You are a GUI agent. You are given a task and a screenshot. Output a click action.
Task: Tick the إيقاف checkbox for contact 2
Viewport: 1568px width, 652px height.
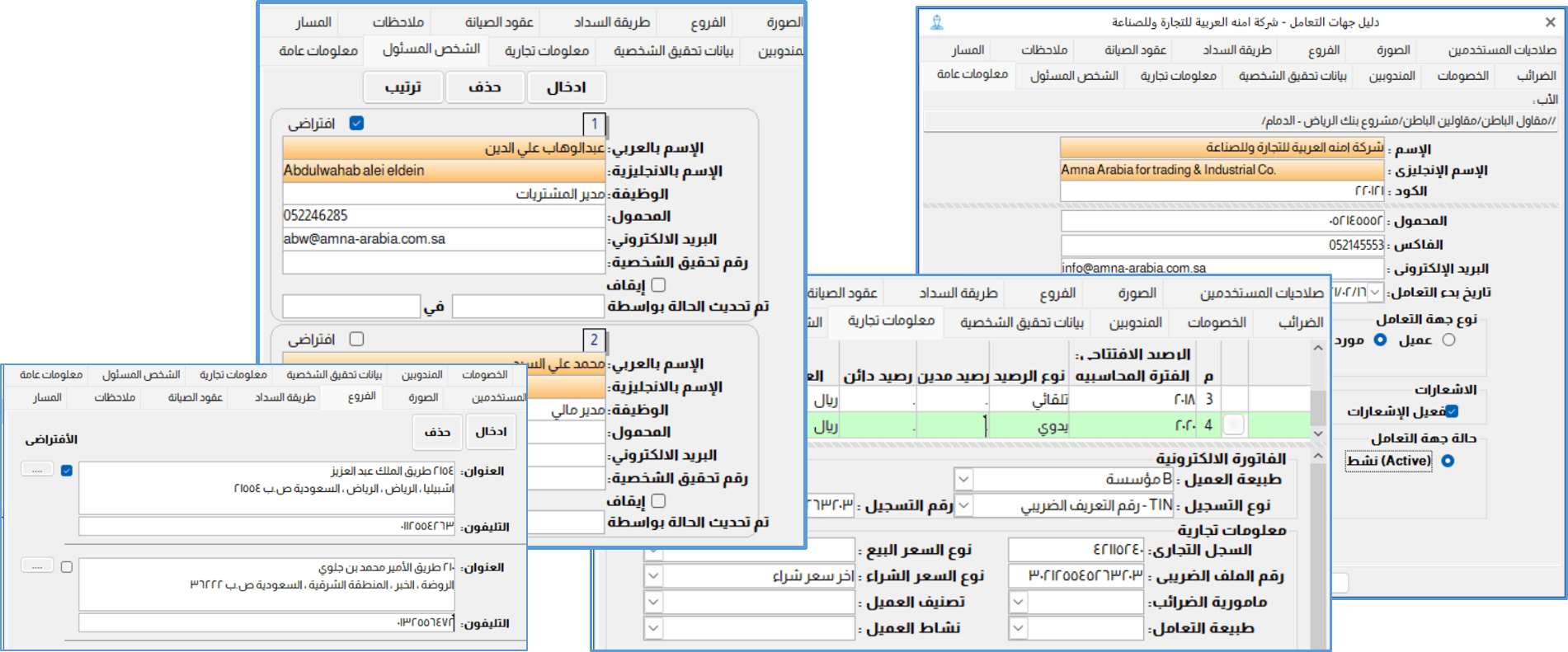658,500
